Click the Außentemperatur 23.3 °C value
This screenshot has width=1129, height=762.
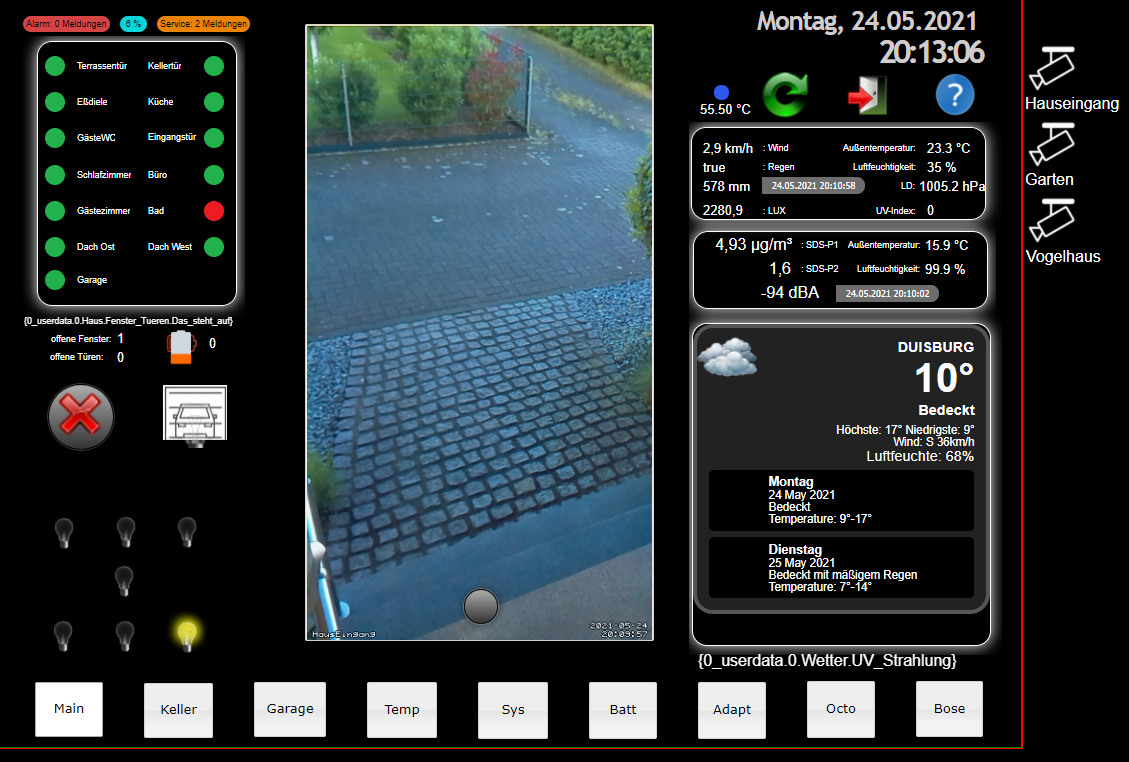(948, 148)
